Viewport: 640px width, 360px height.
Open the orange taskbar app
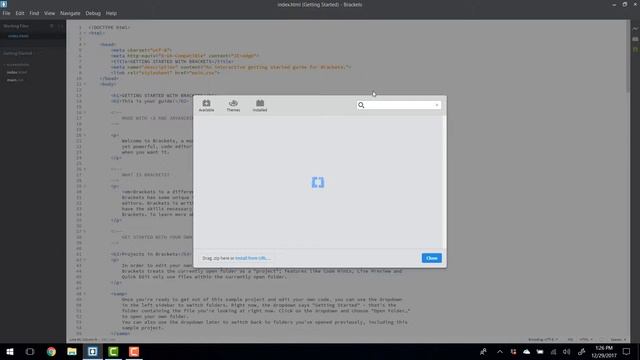[x=134, y=351]
